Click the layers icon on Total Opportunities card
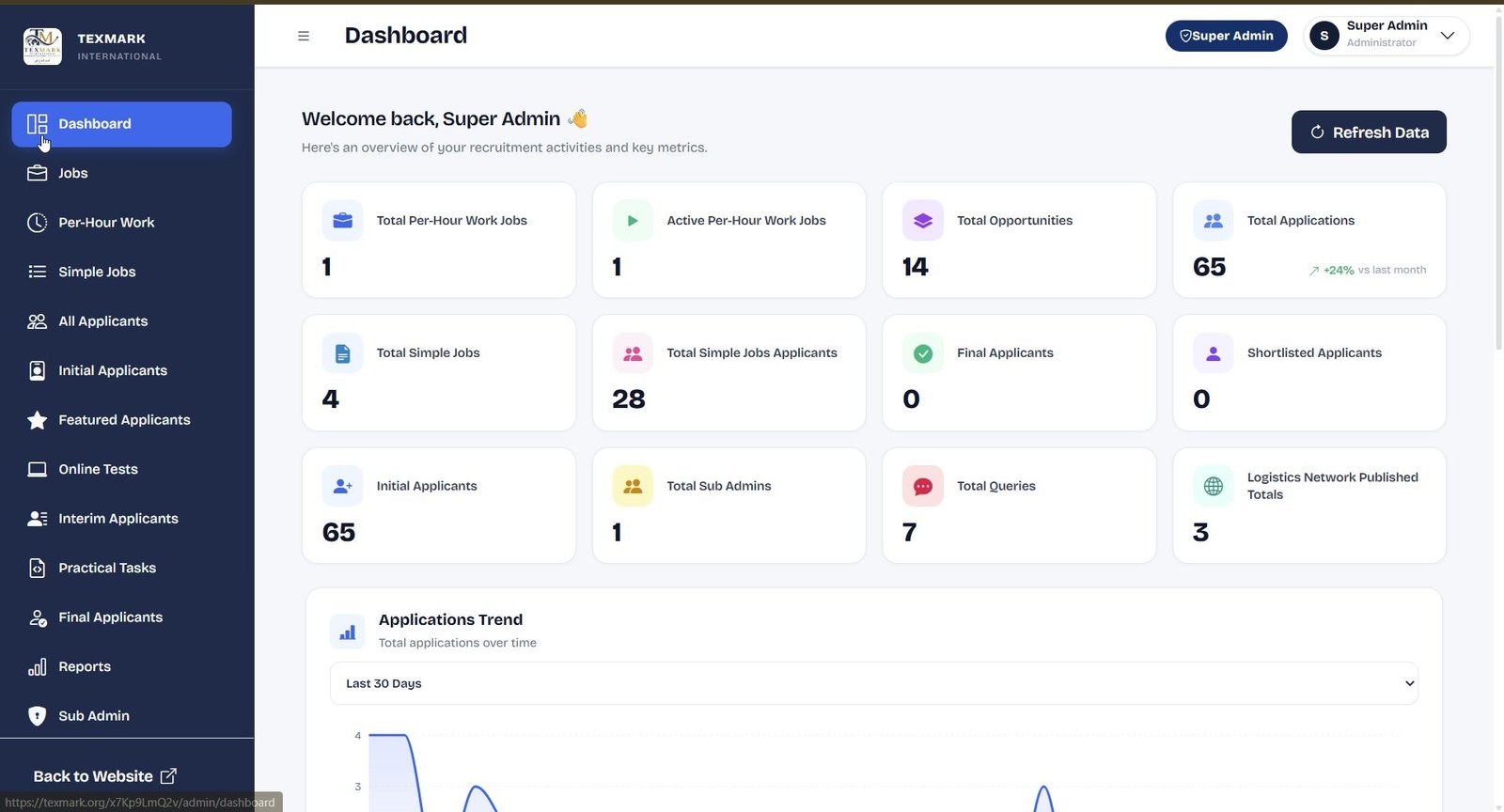The height and width of the screenshot is (812, 1504). coord(923,221)
